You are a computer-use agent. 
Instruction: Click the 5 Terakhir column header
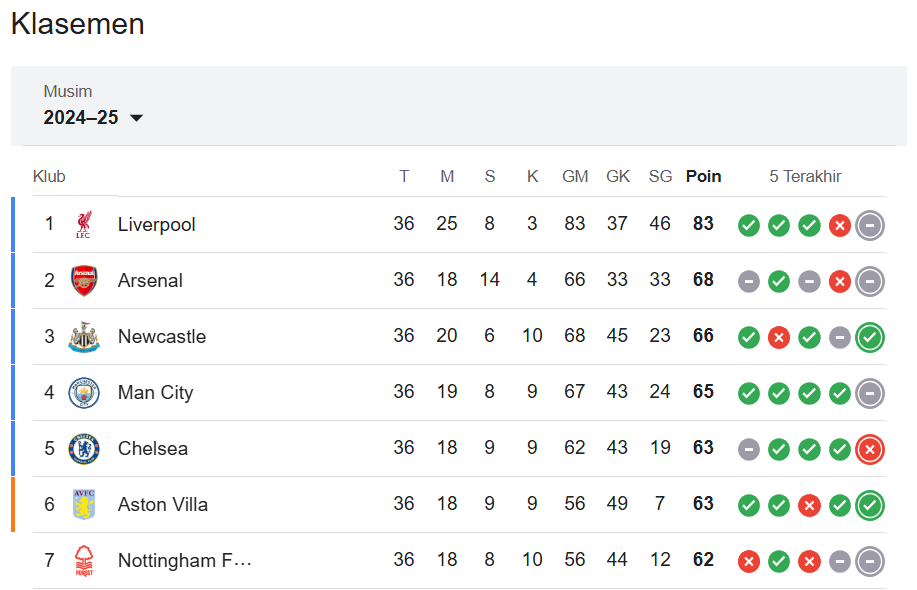[x=805, y=176]
